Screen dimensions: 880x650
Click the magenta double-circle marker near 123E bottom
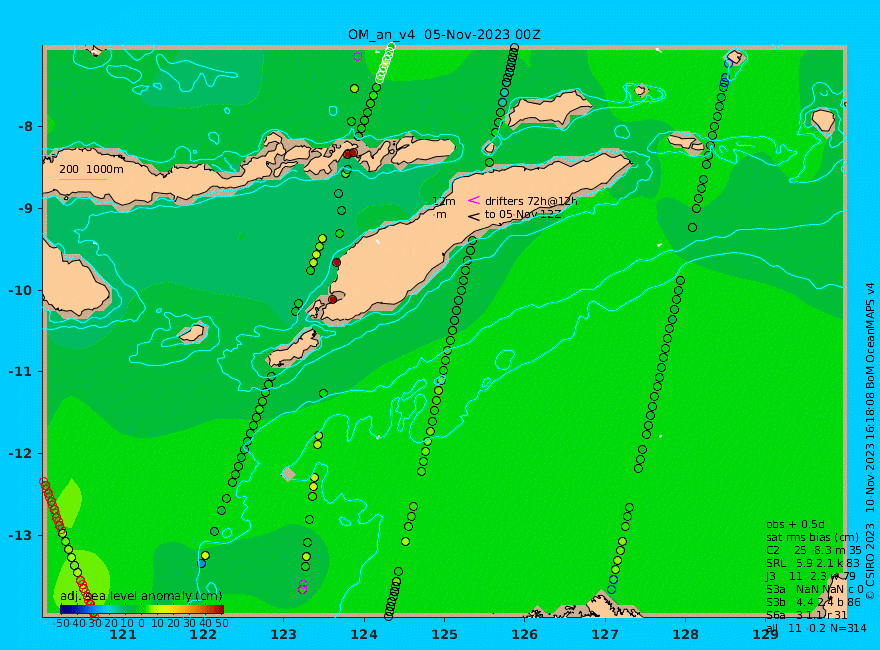coord(303,587)
